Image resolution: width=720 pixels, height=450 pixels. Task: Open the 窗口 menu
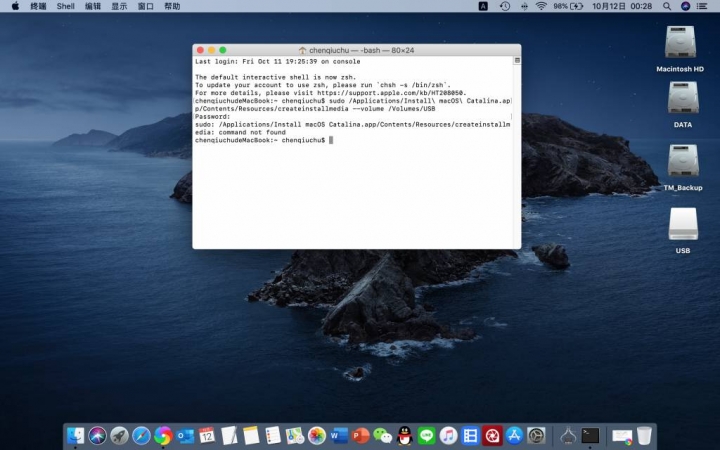tap(146, 6)
